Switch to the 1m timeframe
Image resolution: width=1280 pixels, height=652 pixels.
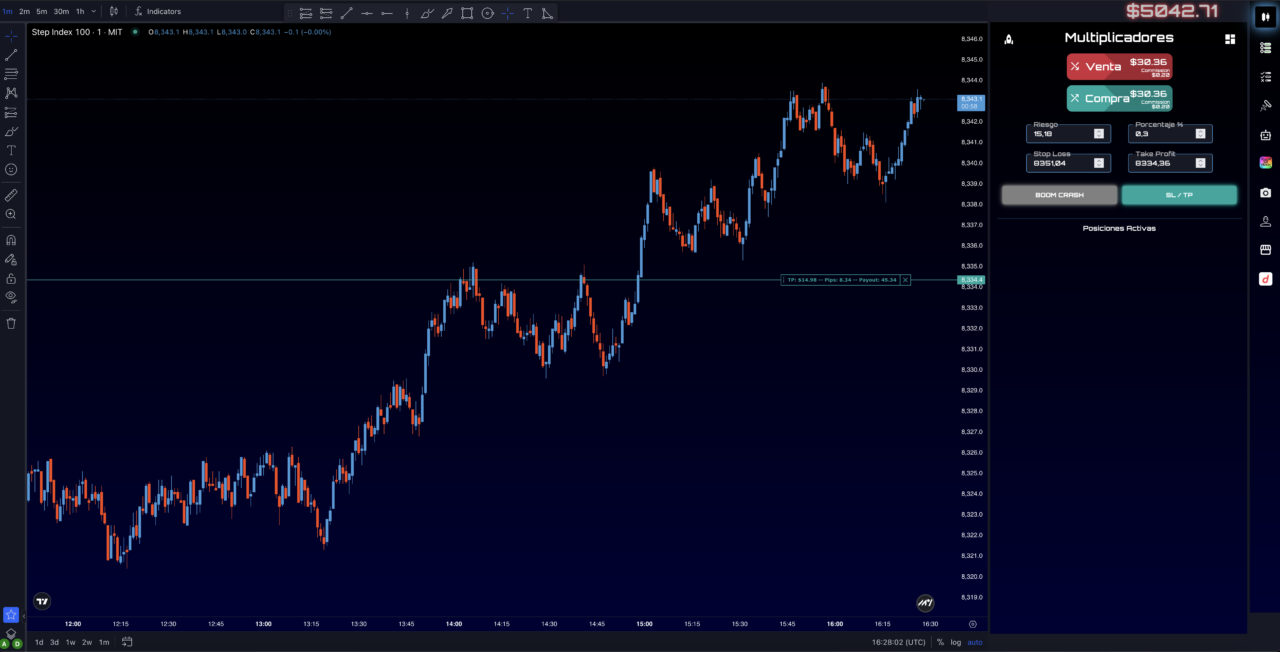click(8, 12)
